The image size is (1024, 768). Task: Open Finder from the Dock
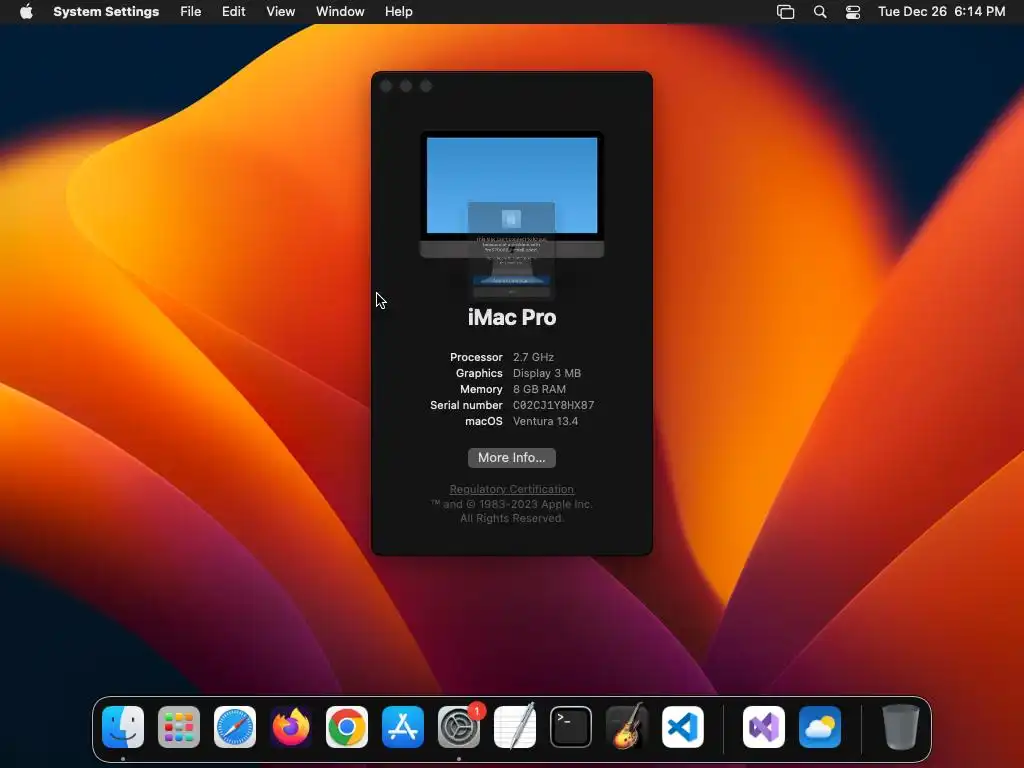coord(123,727)
